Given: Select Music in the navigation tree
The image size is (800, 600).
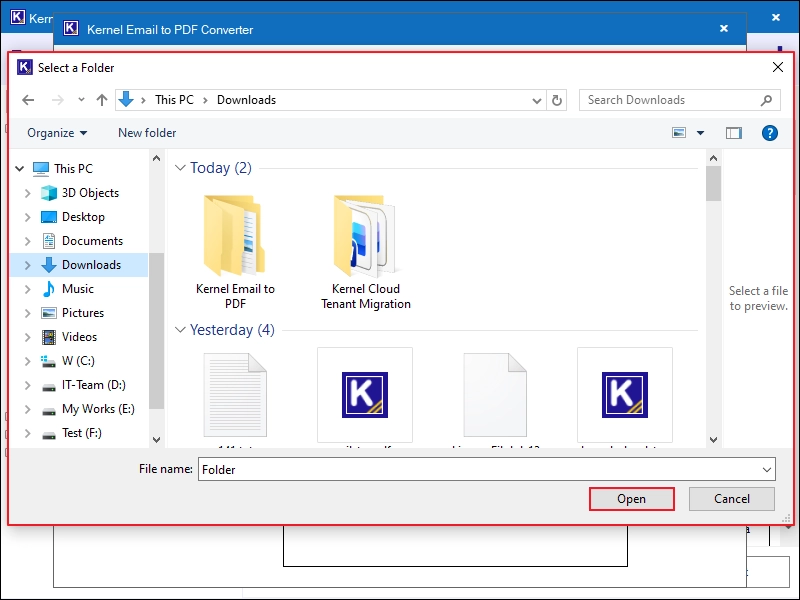Looking at the screenshot, I should tap(78, 289).
